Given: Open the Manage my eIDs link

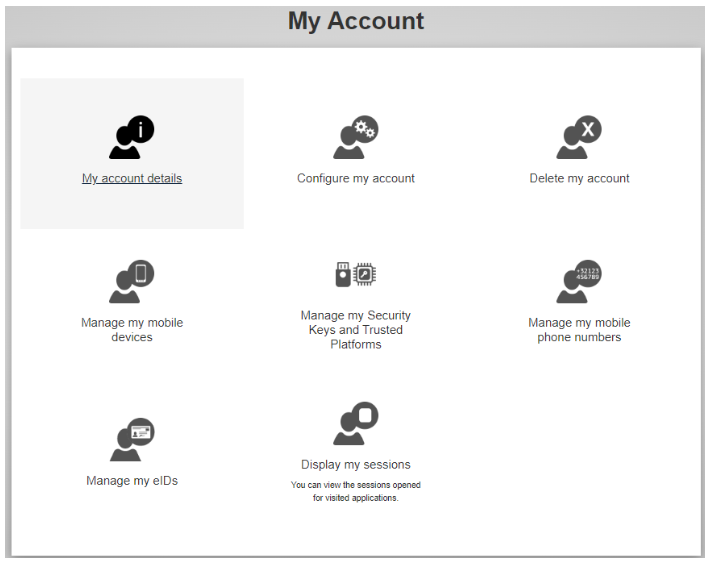Looking at the screenshot, I should point(132,481).
